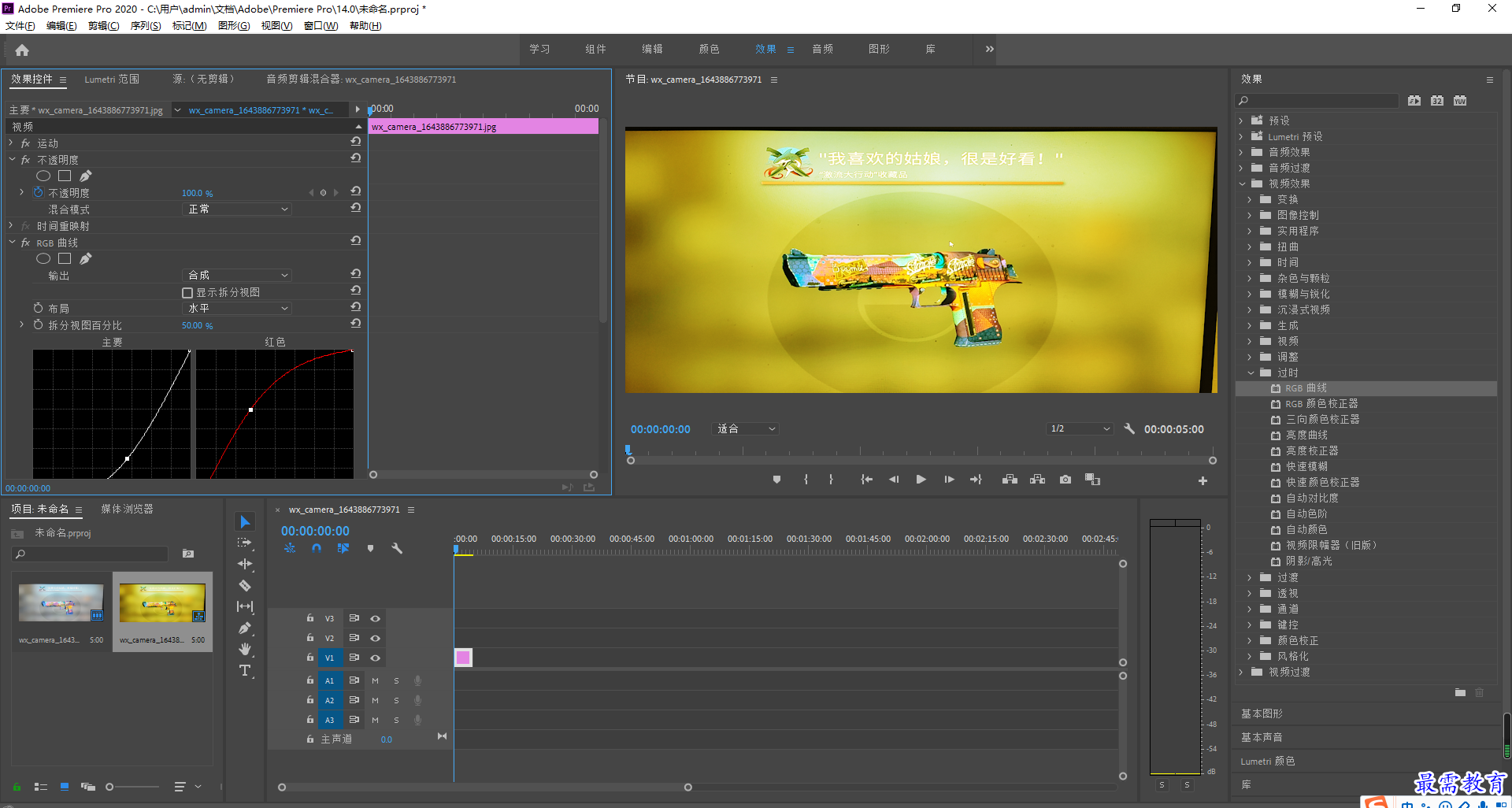The height and width of the screenshot is (808, 1512).
Task: Toggle snap in timeline
Action: (x=317, y=548)
